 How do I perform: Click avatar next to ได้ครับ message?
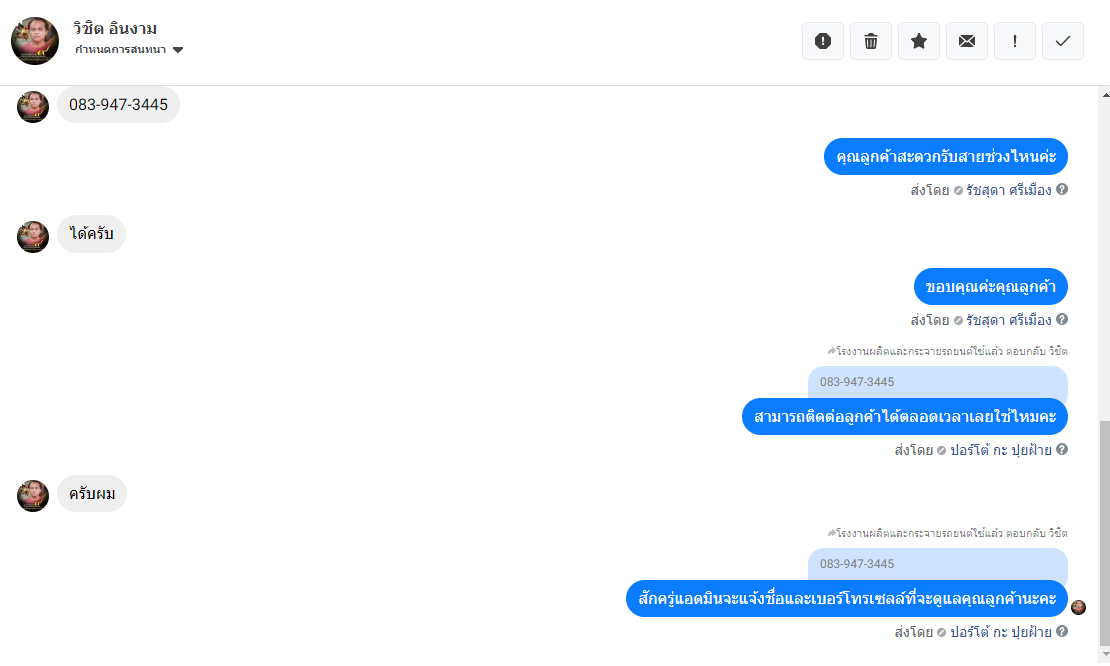(33, 236)
